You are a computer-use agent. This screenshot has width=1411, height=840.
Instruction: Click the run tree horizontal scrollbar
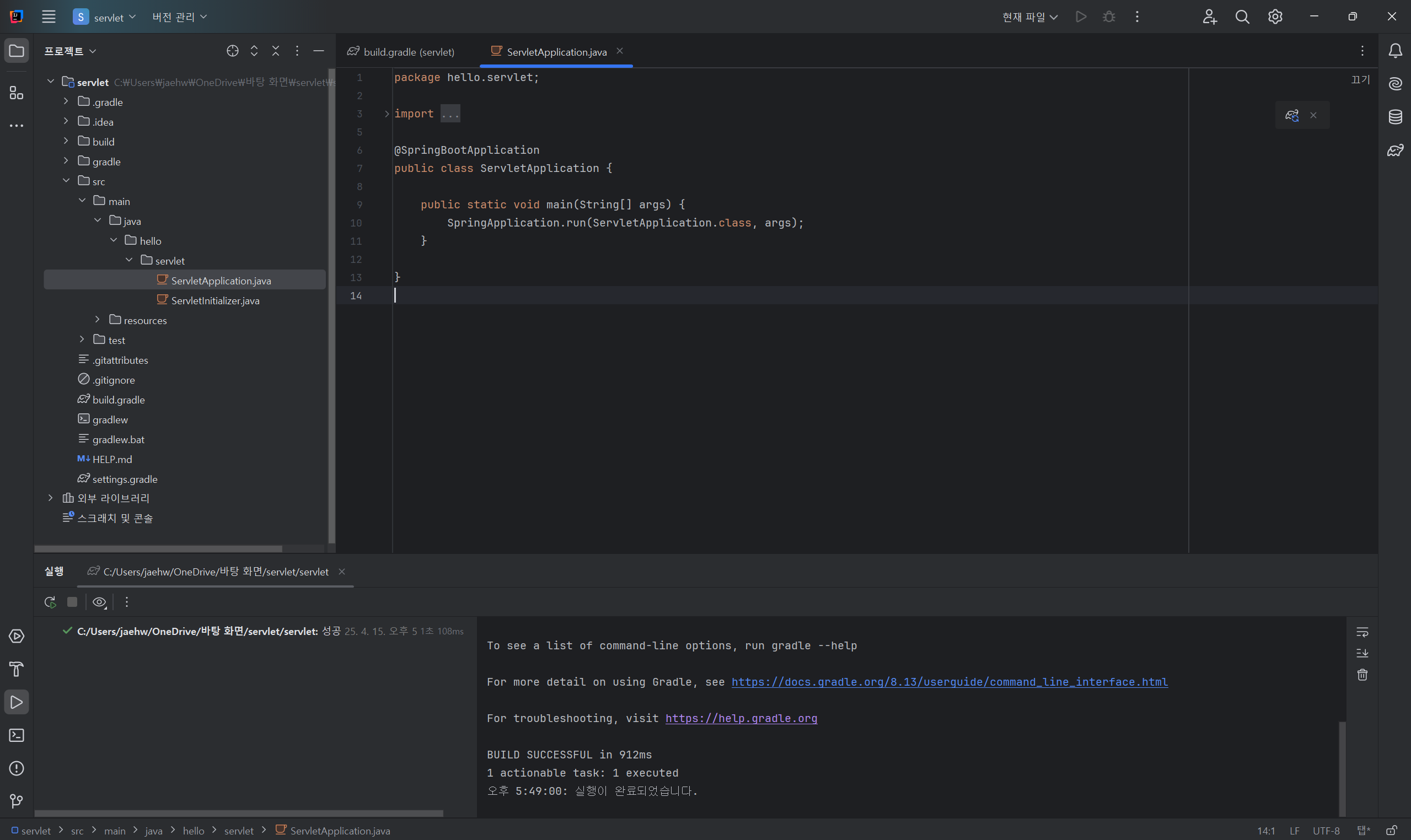click(x=239, y=814)
